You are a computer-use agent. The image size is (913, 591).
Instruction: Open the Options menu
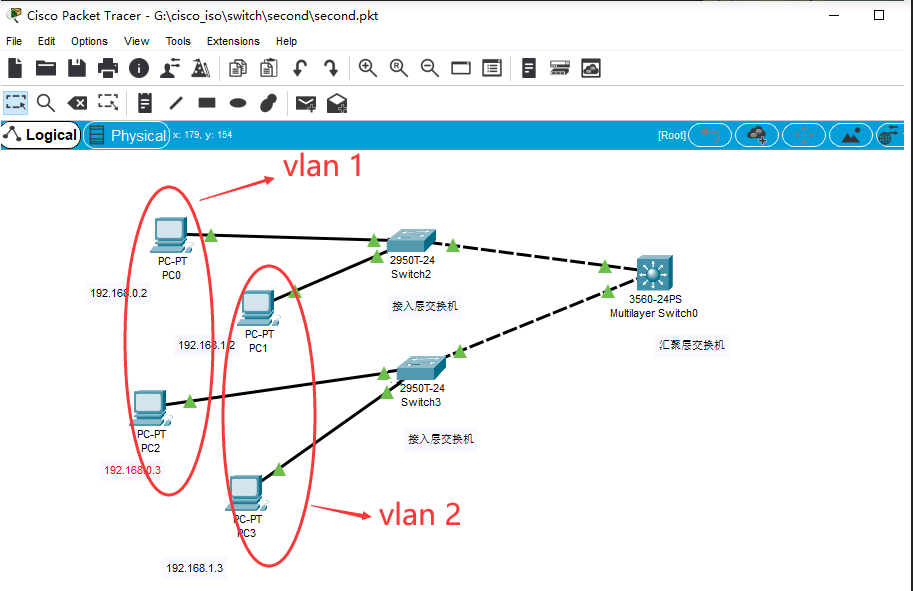point(89,41)
